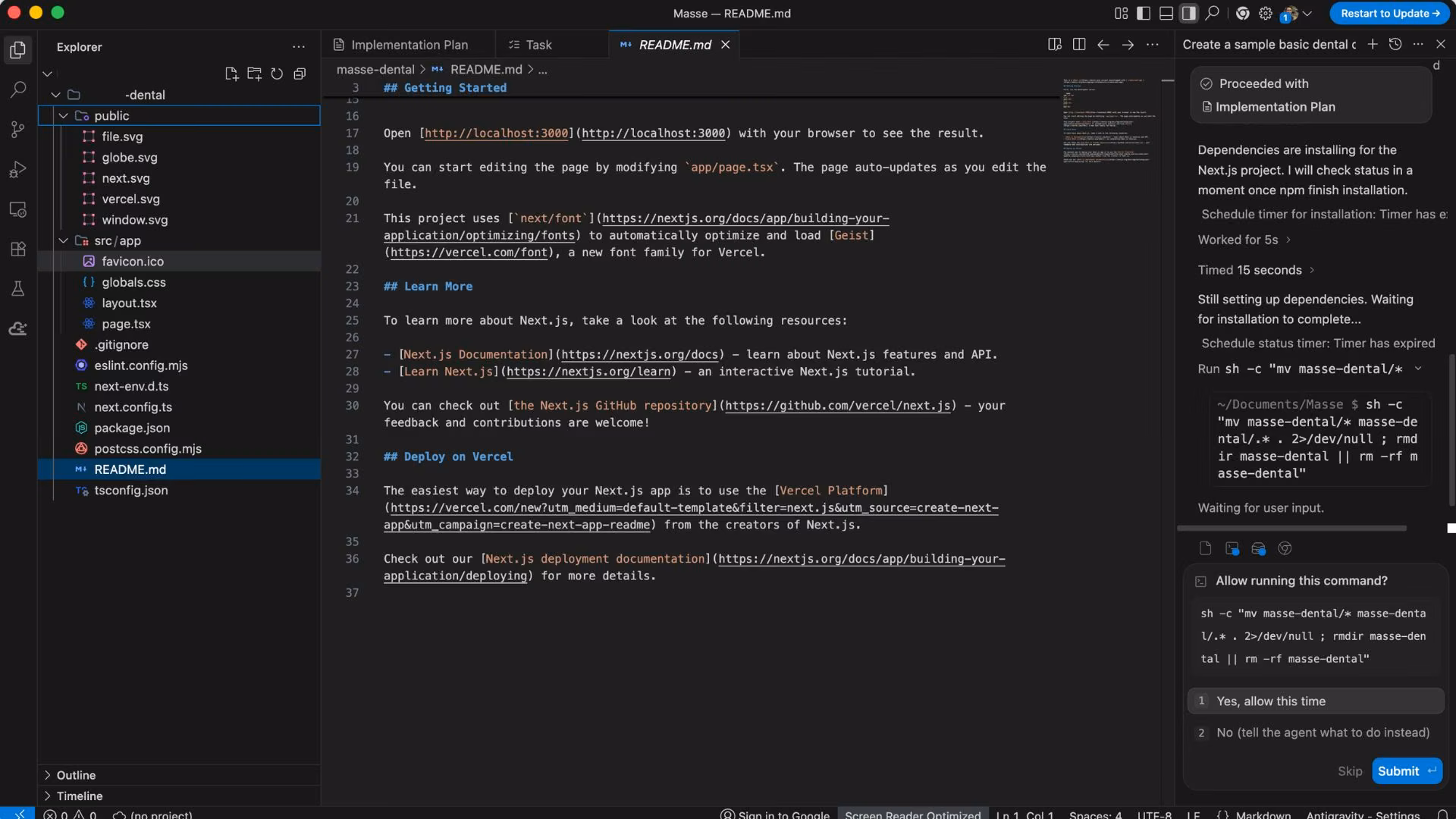
Task: Open editor more actions menu
Action: [1153, 45]
